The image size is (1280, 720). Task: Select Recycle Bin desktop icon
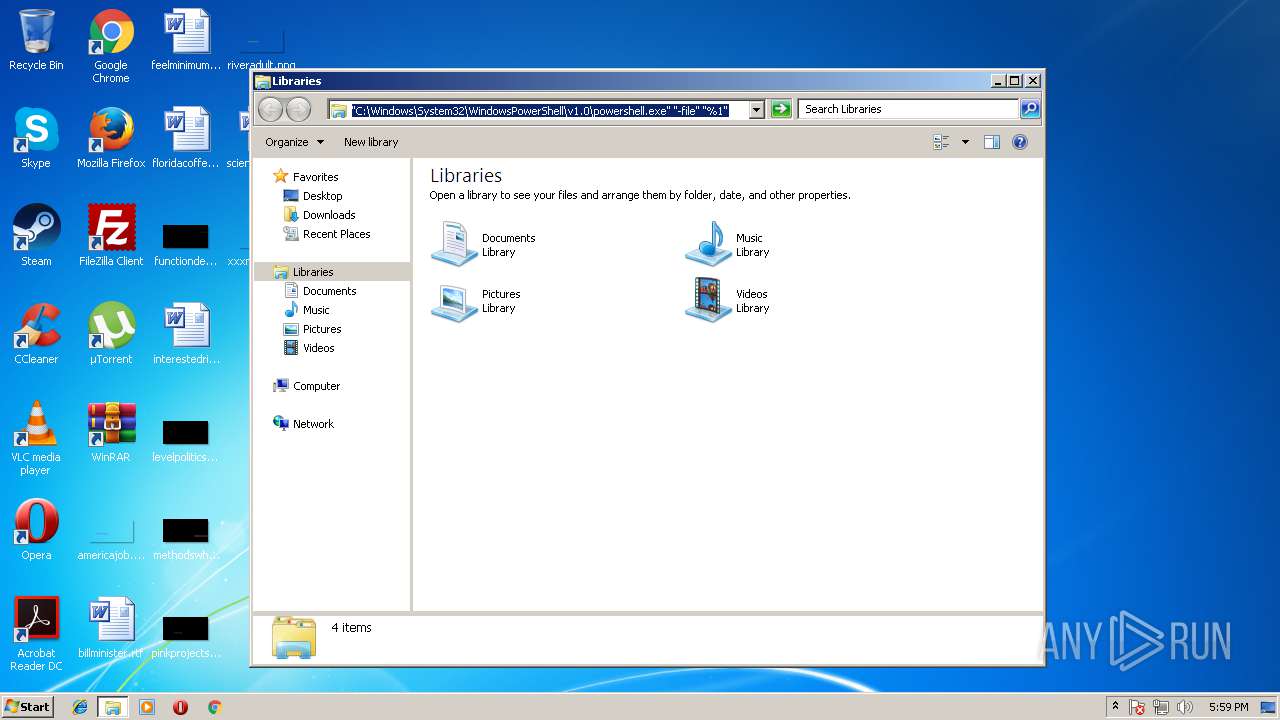36,40
